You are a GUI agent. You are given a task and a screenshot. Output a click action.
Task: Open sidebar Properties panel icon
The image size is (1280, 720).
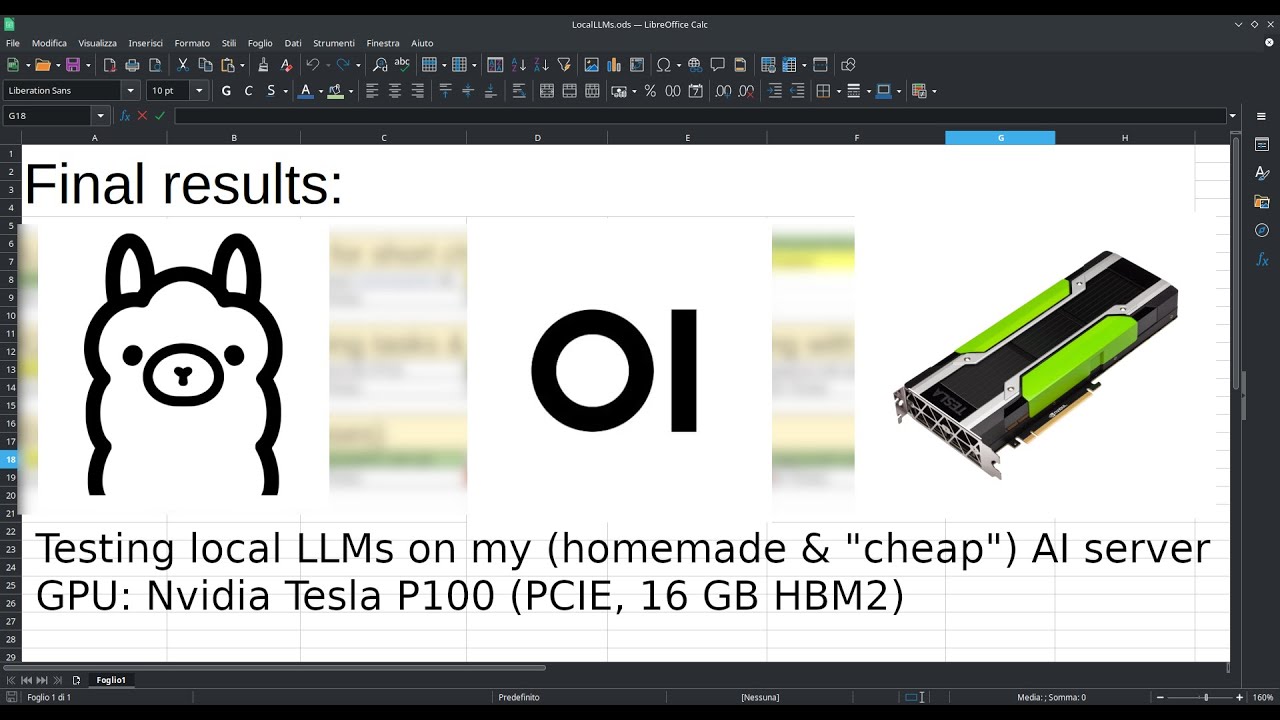[x=1262, y=145]
